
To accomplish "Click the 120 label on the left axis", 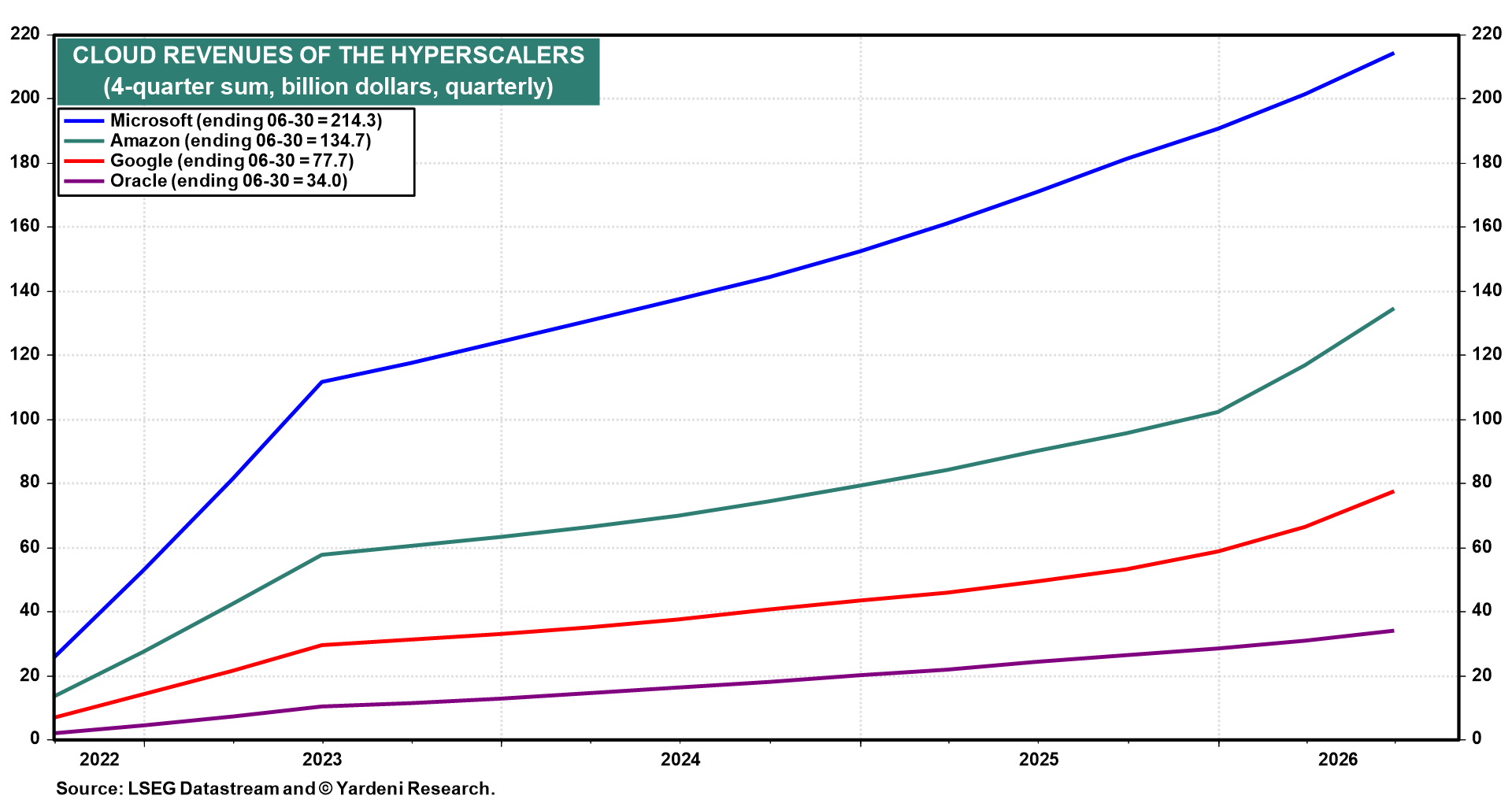I will 24,354.
